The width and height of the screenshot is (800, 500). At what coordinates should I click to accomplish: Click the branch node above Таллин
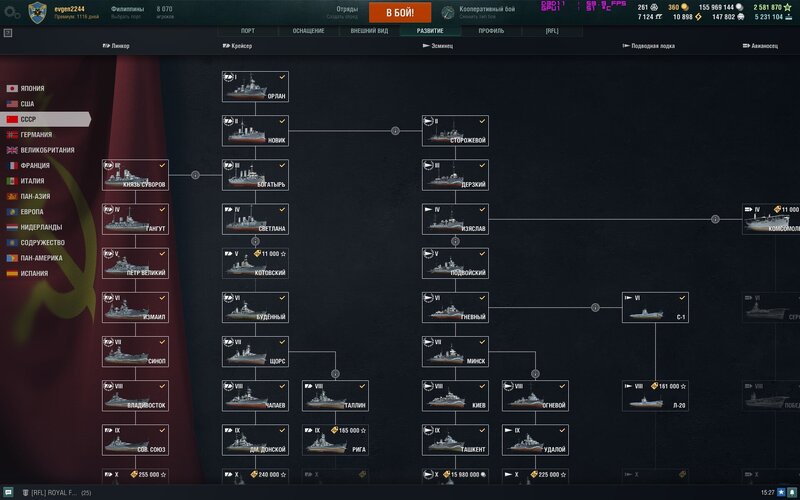point(335,374)
